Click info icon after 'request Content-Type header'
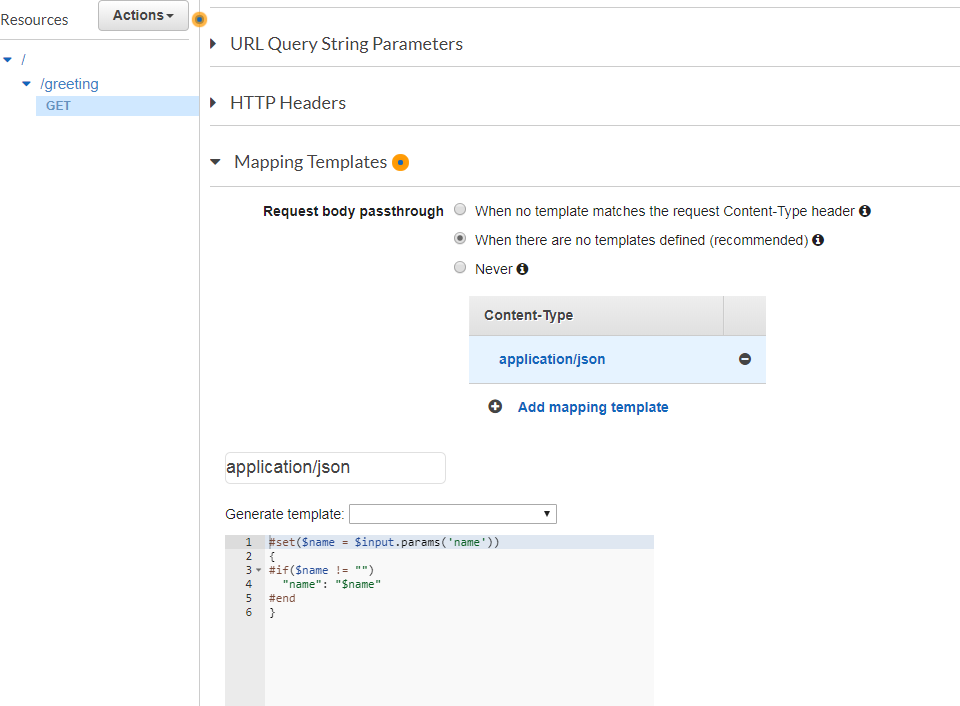Viewport: 960px width, 706px height. click(865, 211)
